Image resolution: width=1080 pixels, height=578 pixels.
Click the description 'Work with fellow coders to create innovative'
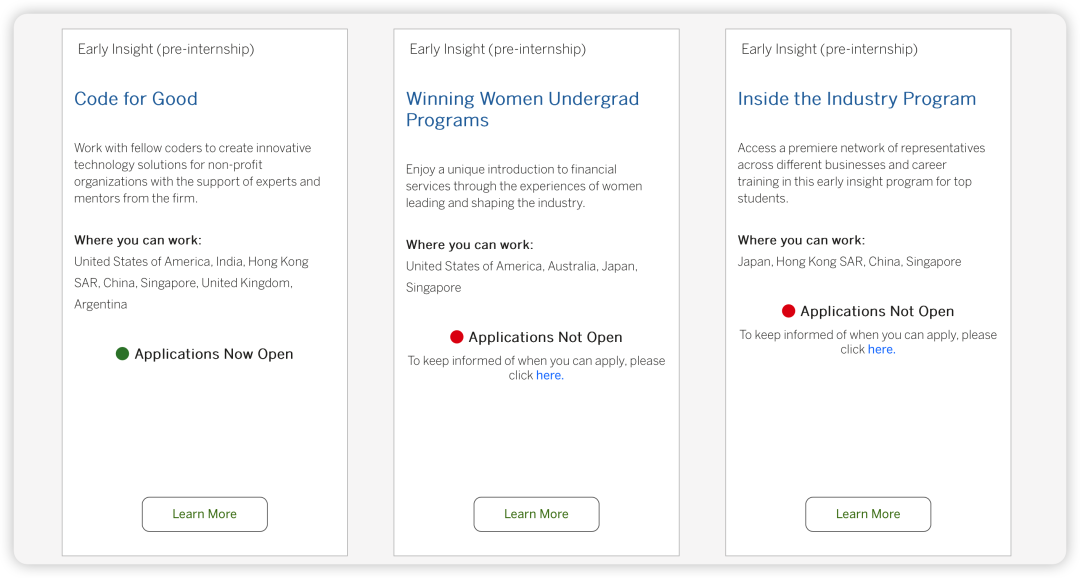197,173
